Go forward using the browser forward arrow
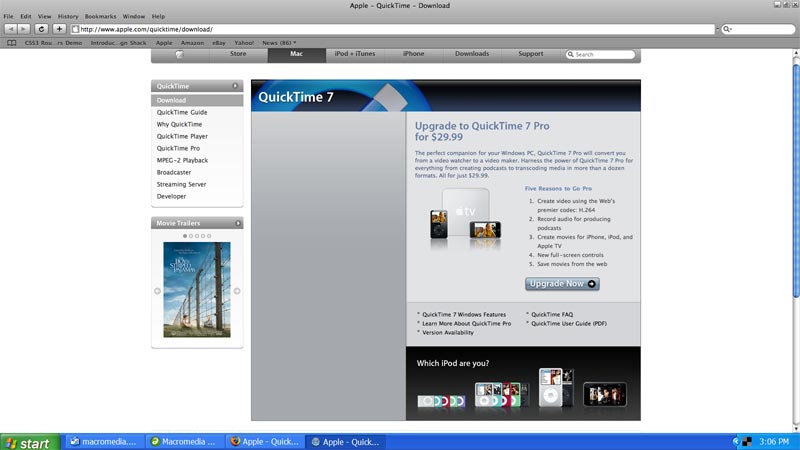 click(x=23, y=29)
